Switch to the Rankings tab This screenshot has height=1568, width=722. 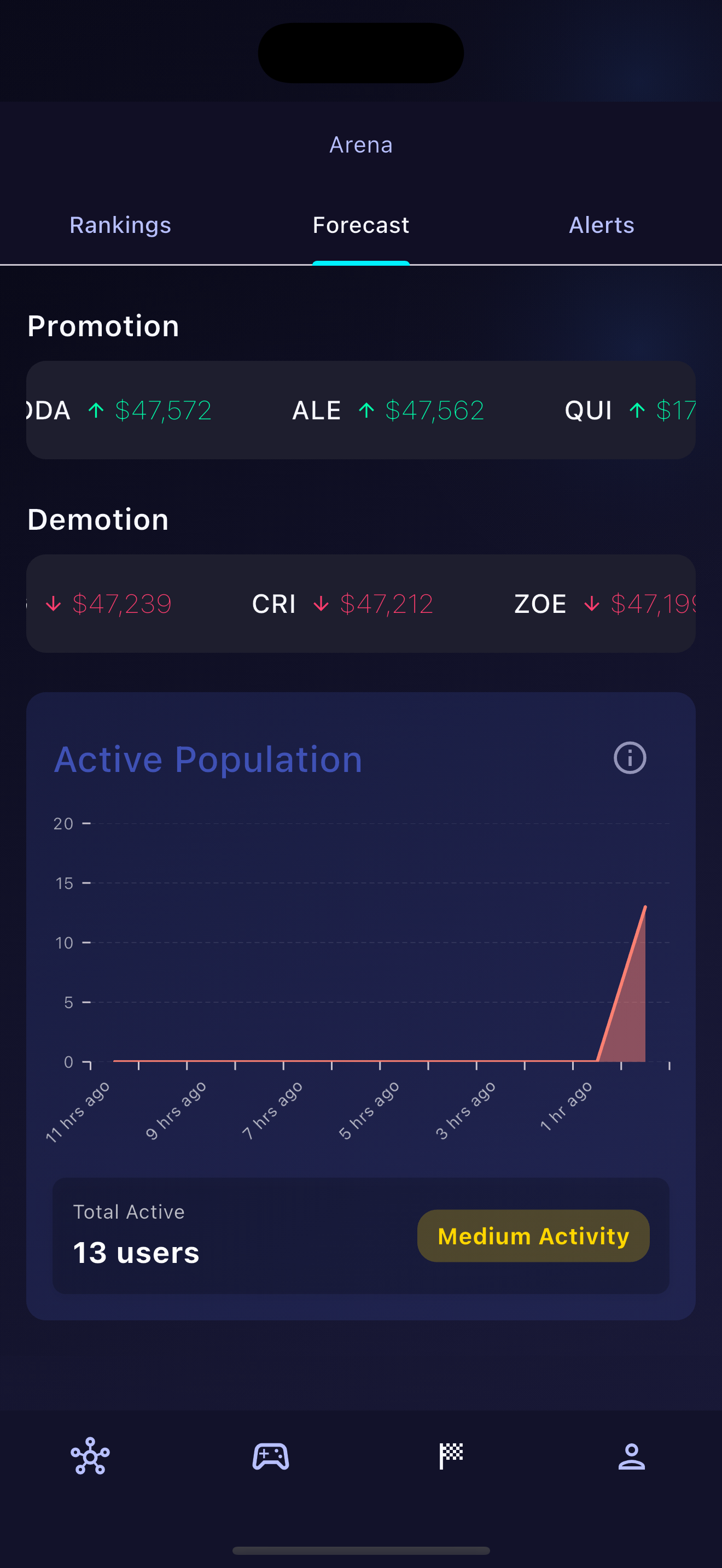(x=120, y=225)
